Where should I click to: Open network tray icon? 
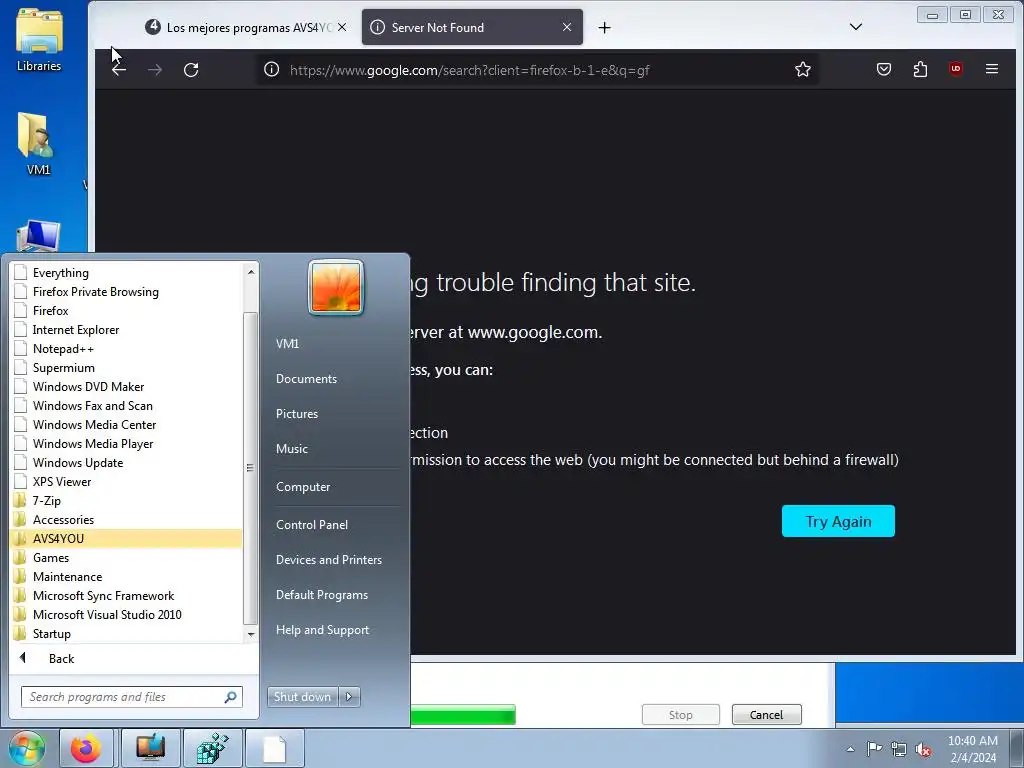pyautogui.click(x=899, y=749)
